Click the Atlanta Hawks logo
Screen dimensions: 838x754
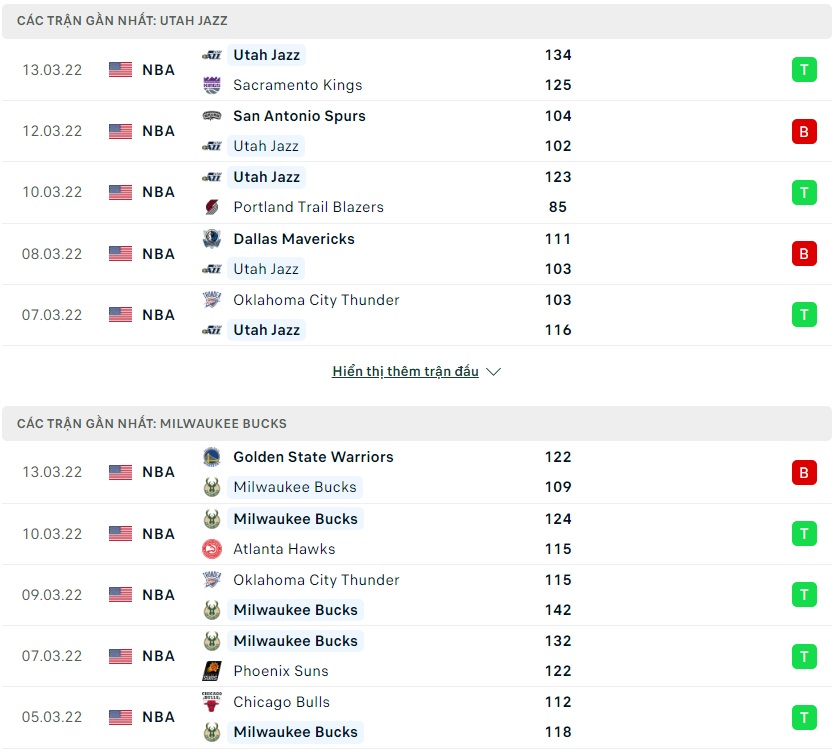(211, 549)
